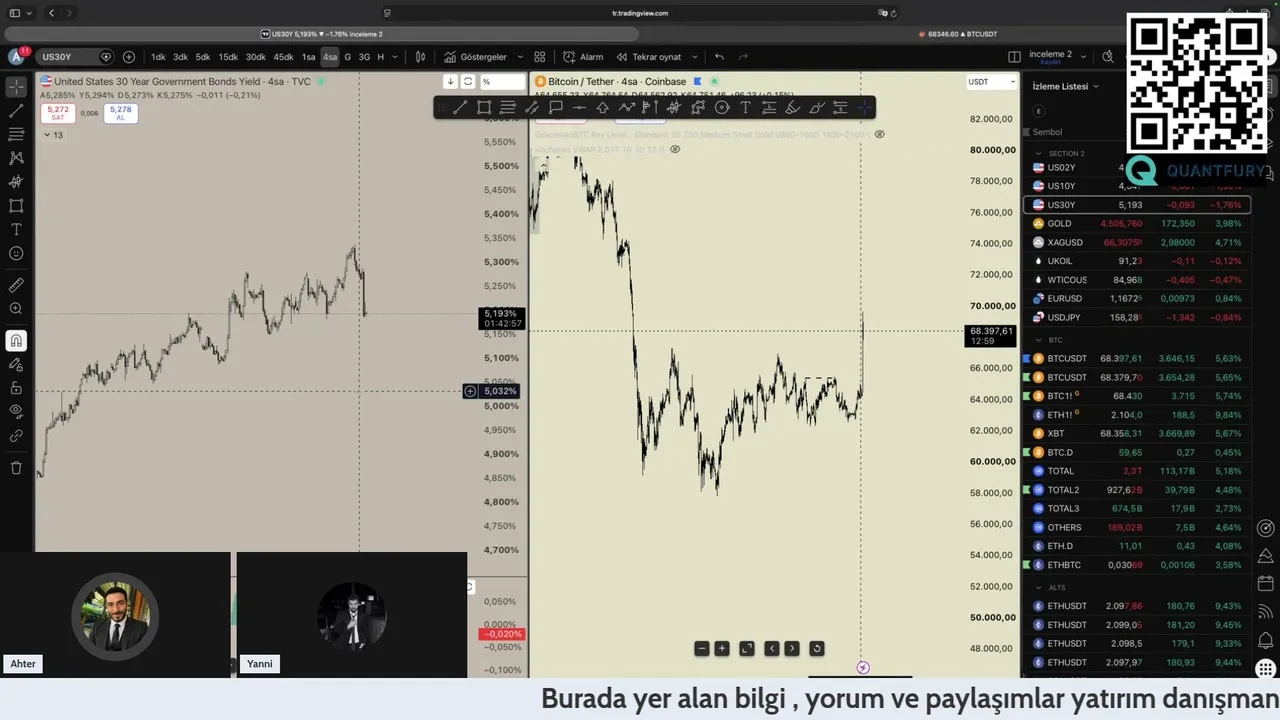Select the crosshair cursor tool in left sidebar
This screenshot has width=1280, height=720.
tap(16, 87)
